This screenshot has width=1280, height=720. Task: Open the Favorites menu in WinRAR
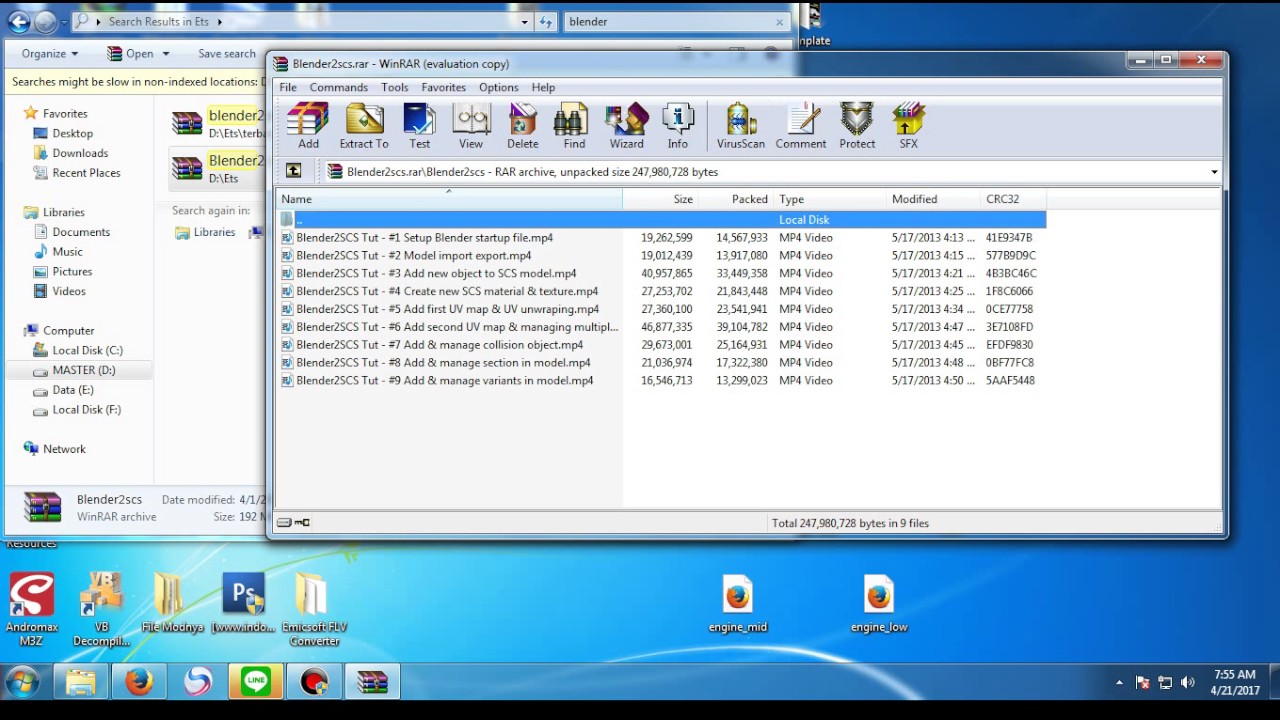[x=444, y=87]
